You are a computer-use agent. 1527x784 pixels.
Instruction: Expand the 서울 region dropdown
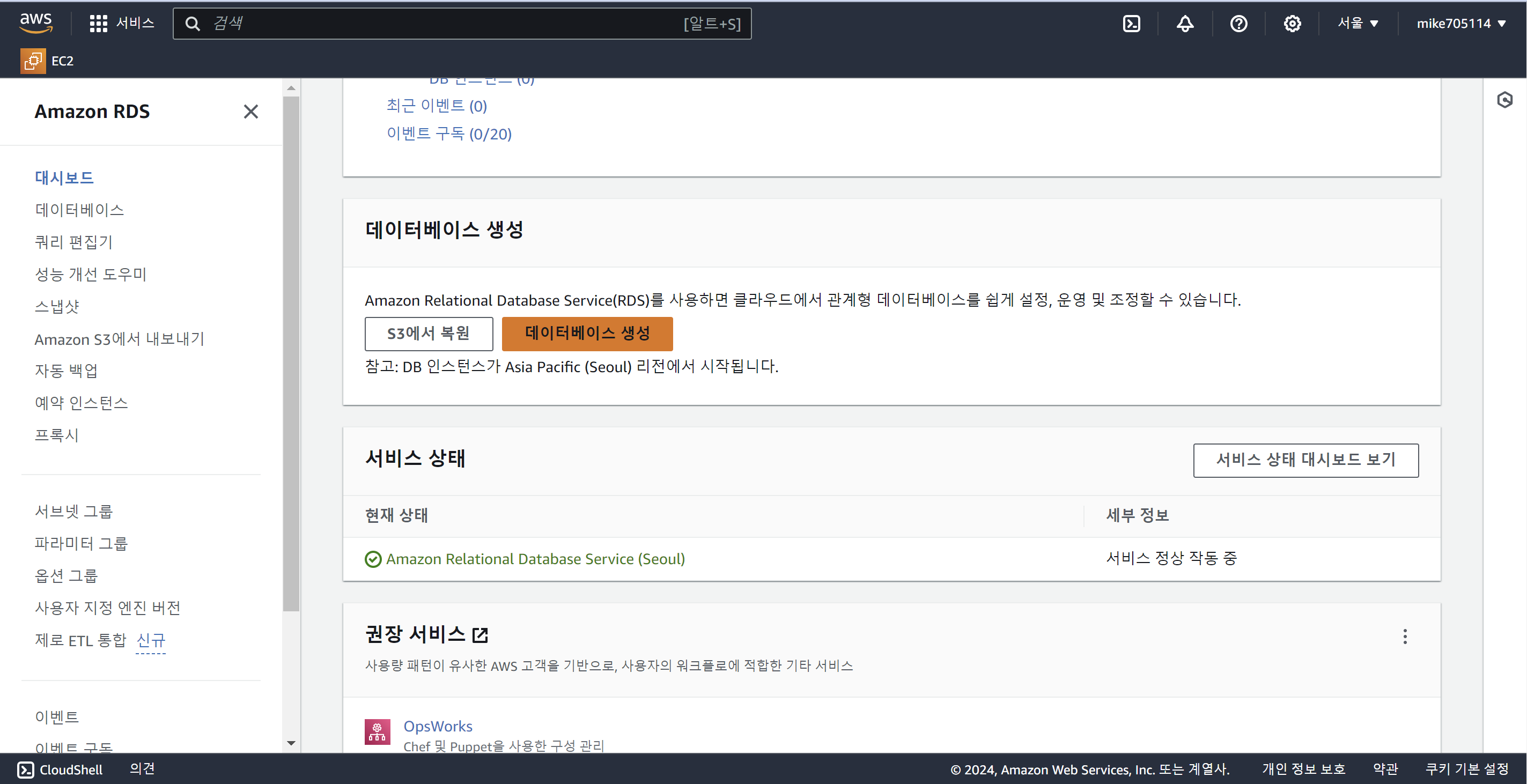(1358, 24)
